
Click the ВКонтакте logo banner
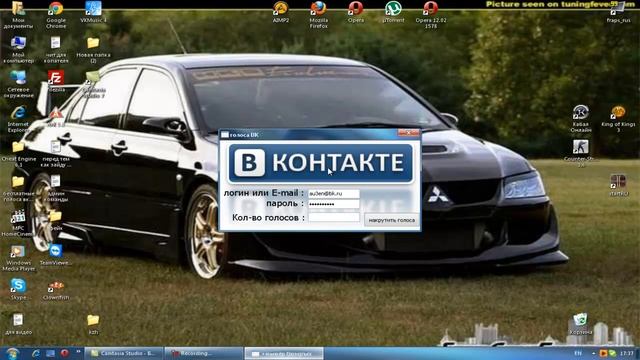320,163
